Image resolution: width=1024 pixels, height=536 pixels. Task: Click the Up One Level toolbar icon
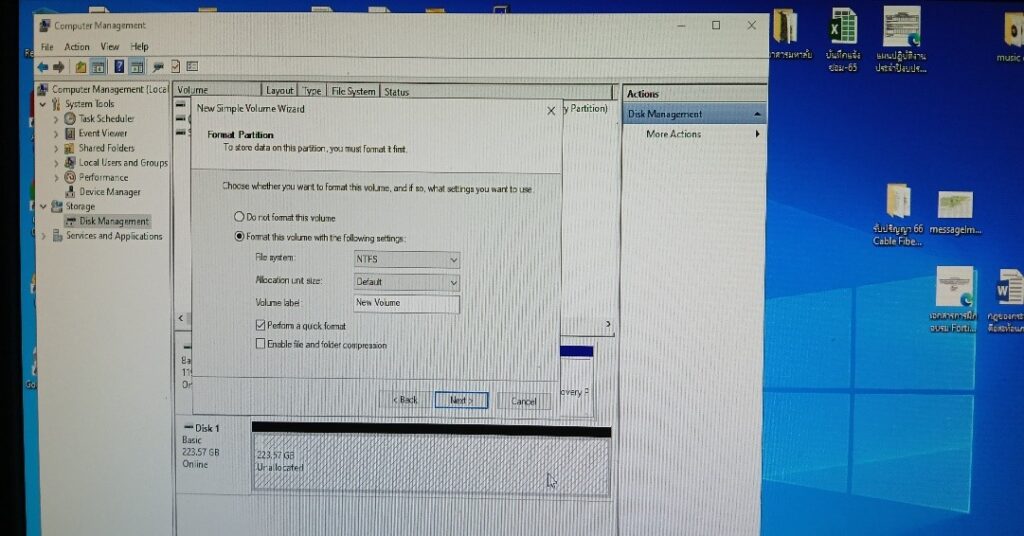click(81, 67)
